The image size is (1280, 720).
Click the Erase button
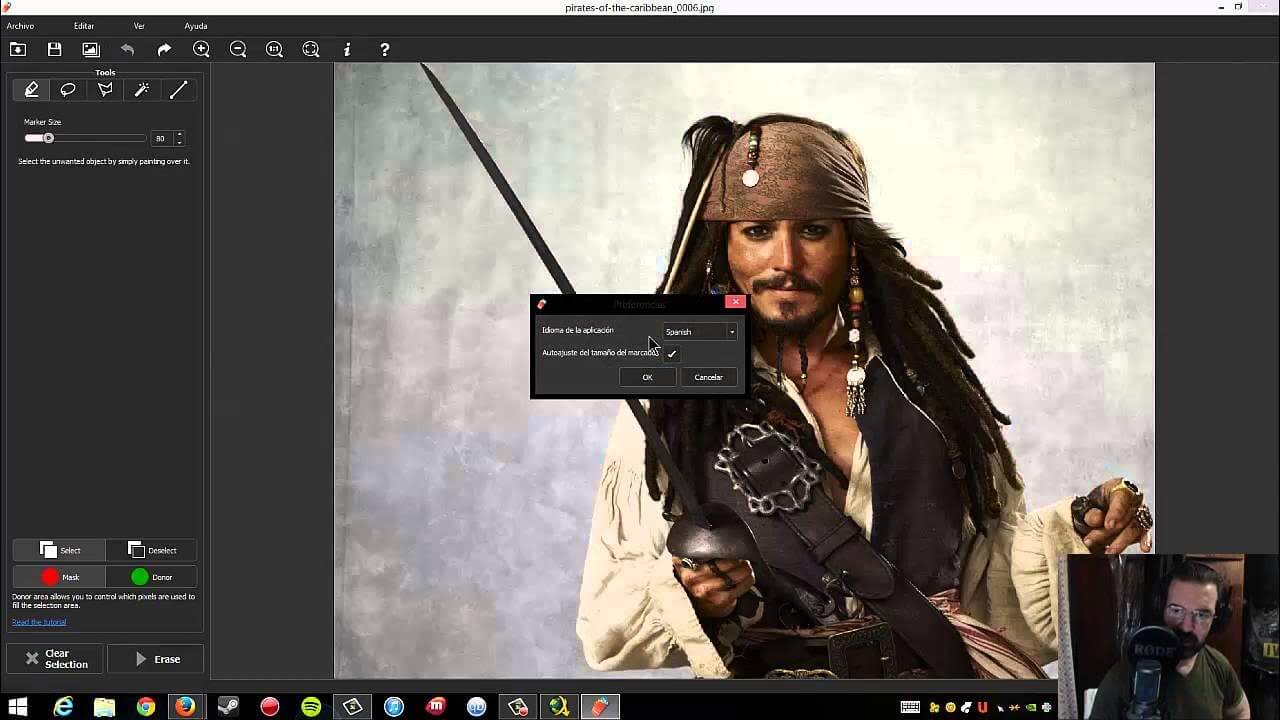click(156, 659)
